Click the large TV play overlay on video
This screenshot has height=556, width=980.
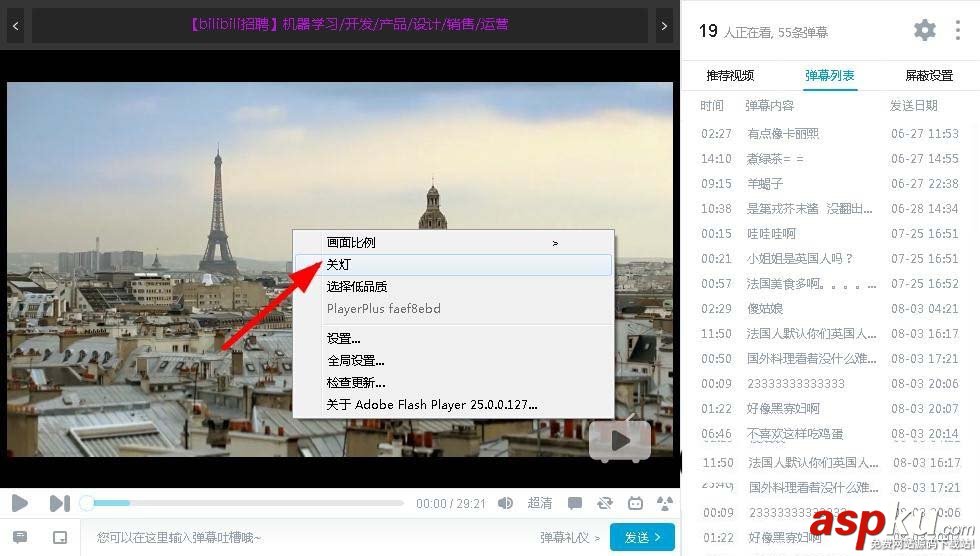(x=620, y=440)
